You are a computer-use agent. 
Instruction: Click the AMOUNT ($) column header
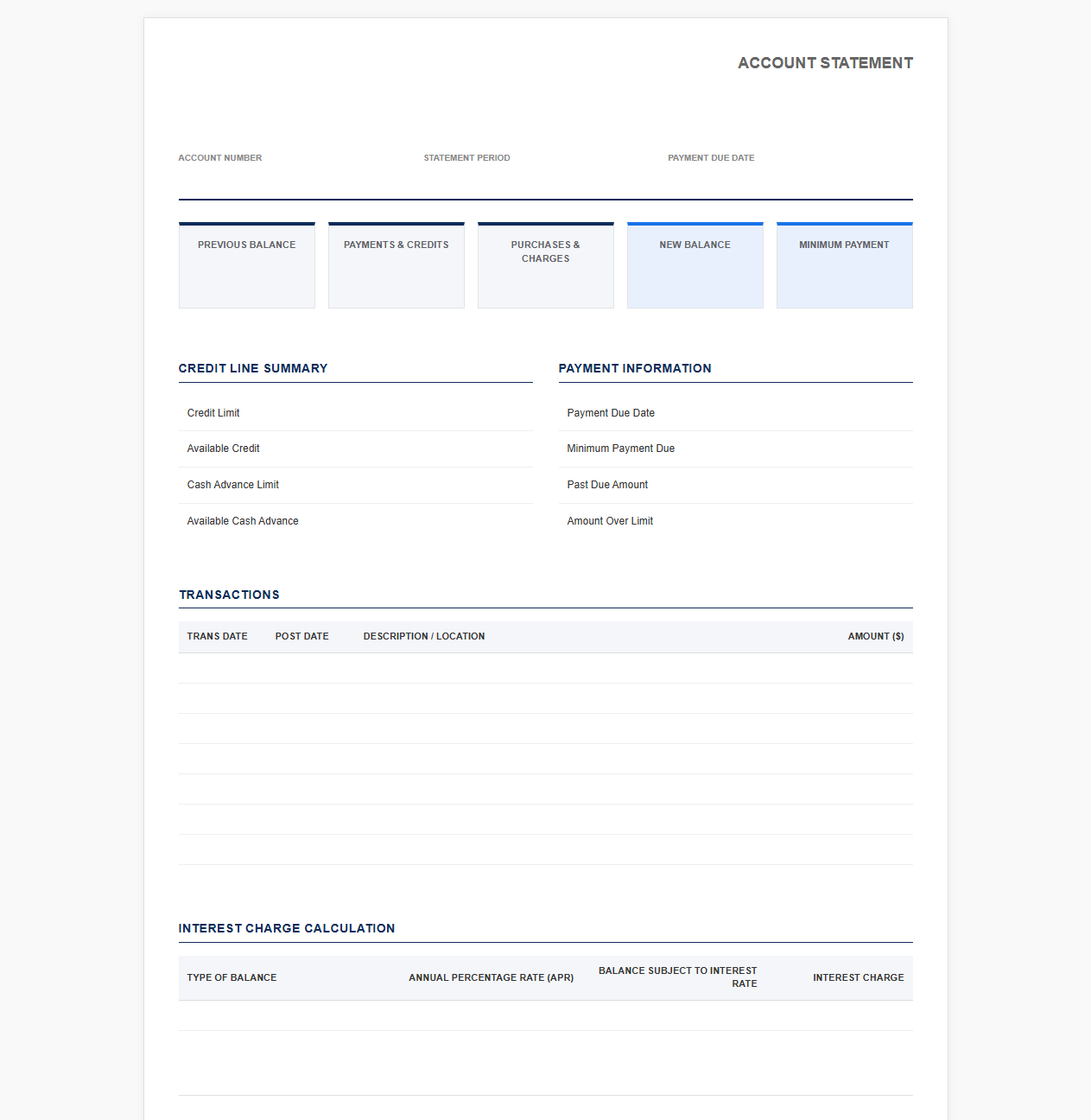coord(876,636)
